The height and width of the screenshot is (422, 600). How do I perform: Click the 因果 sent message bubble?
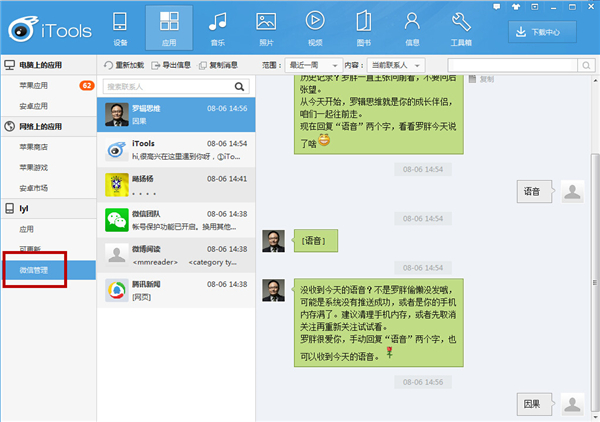tap(535, 404)
